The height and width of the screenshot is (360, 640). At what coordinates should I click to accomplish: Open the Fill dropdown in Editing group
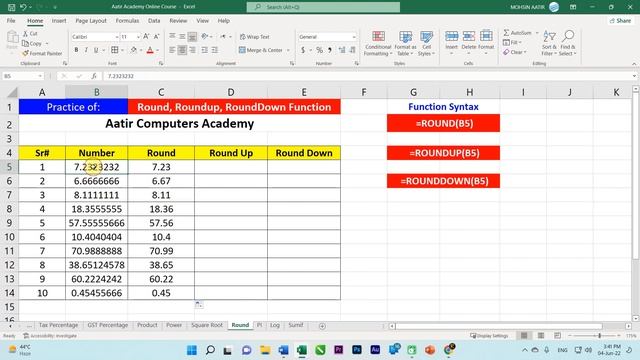tap(512, 42)
